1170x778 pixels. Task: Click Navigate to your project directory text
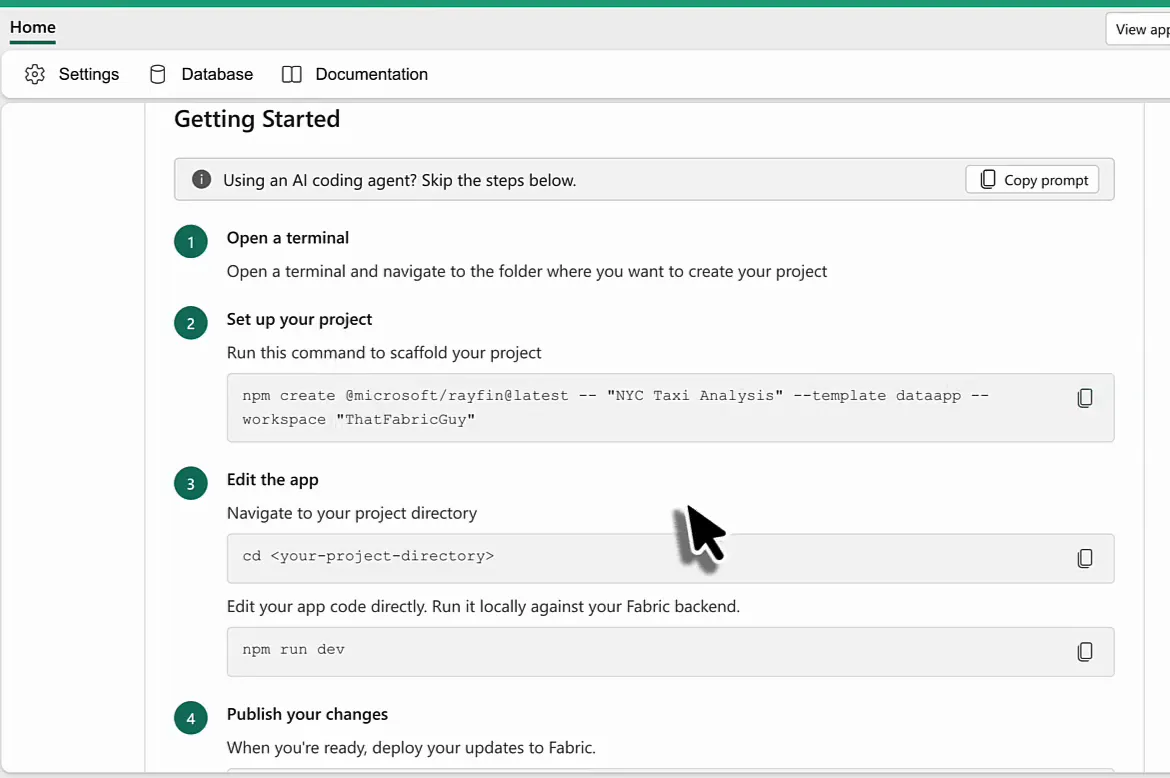(x=351, y=513)
